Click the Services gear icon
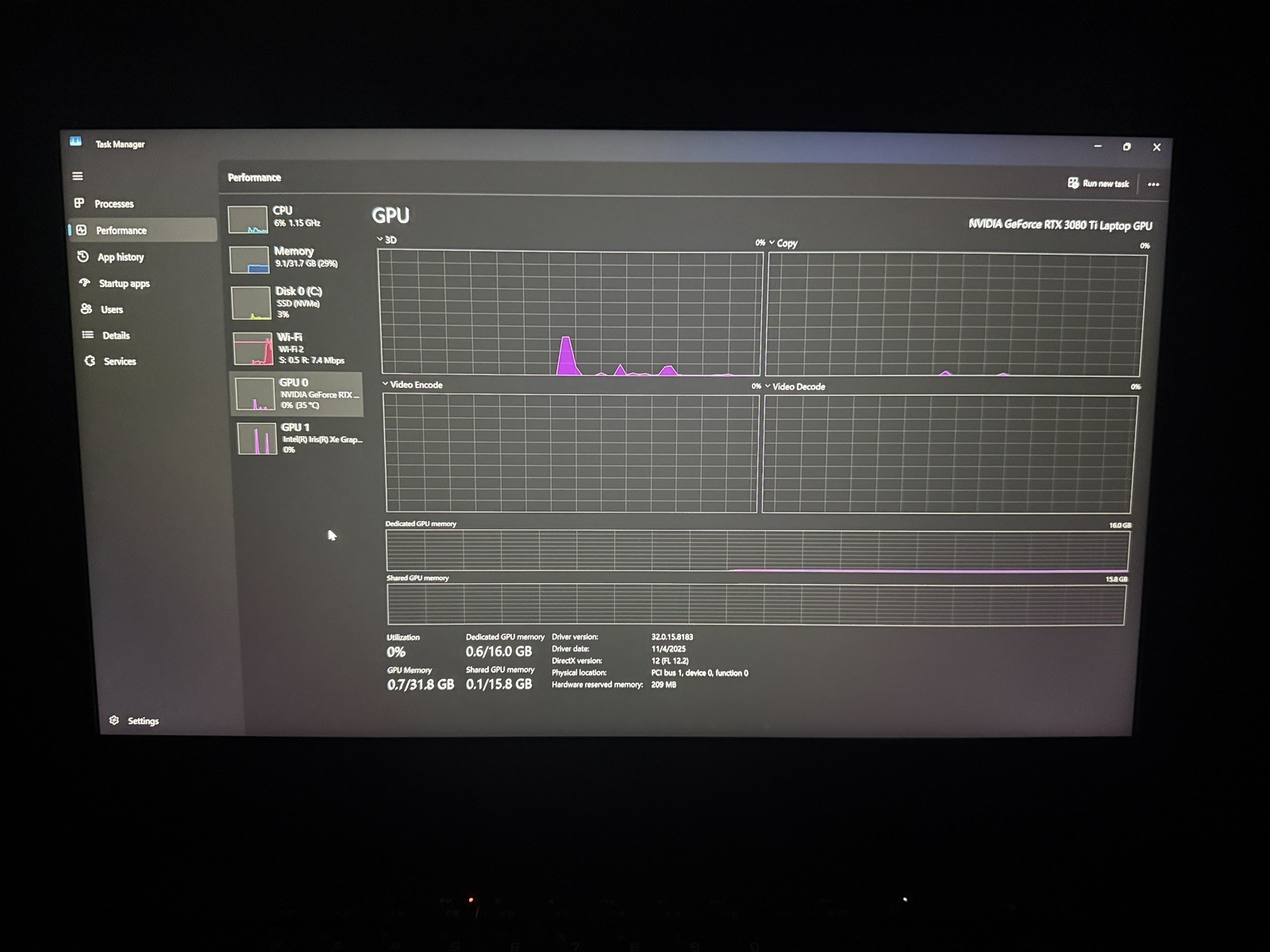The image size is (1270, 952). pyautogui.click(x=90, y=361)
